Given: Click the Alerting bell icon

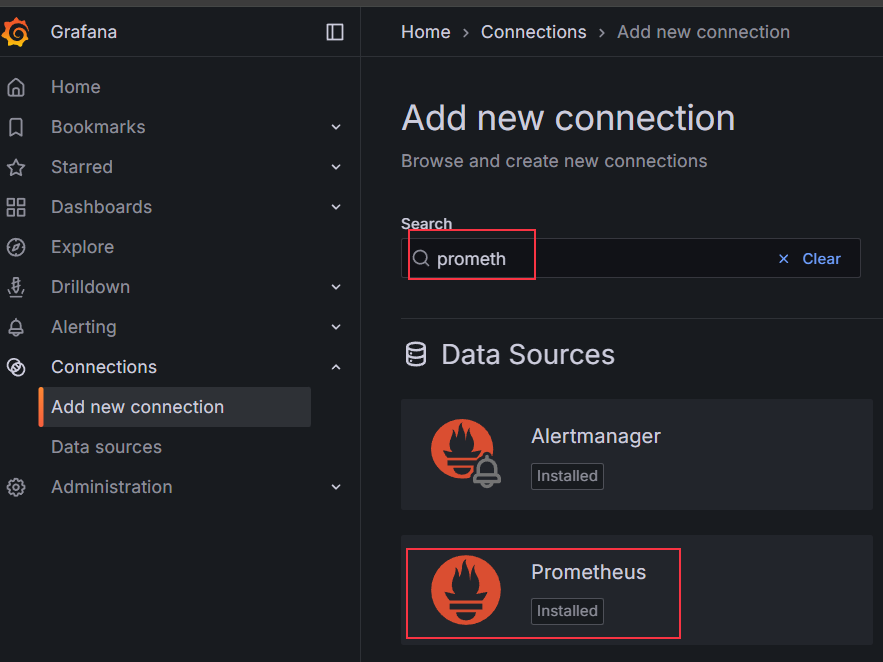Looking at the screenshot, I should (x=16, y=327).
